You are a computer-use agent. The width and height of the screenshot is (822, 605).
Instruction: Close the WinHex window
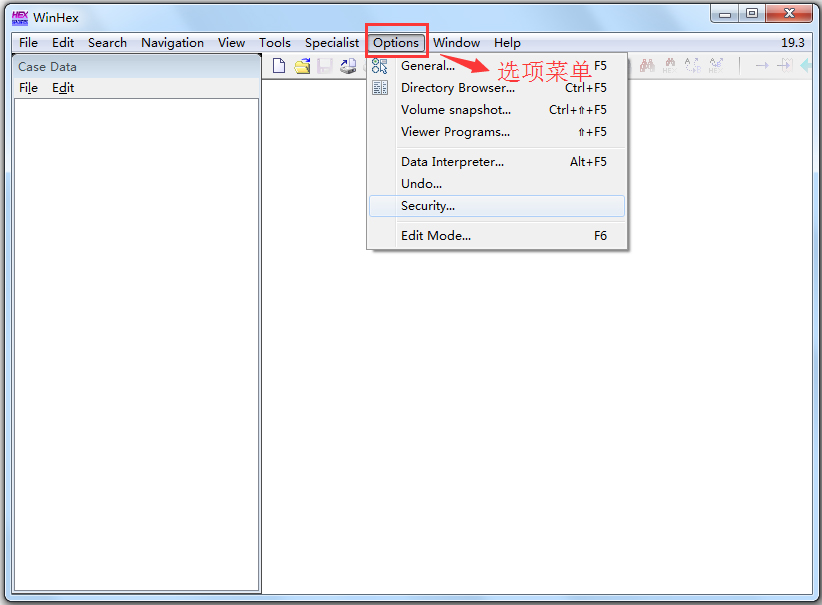coord(789,14)
